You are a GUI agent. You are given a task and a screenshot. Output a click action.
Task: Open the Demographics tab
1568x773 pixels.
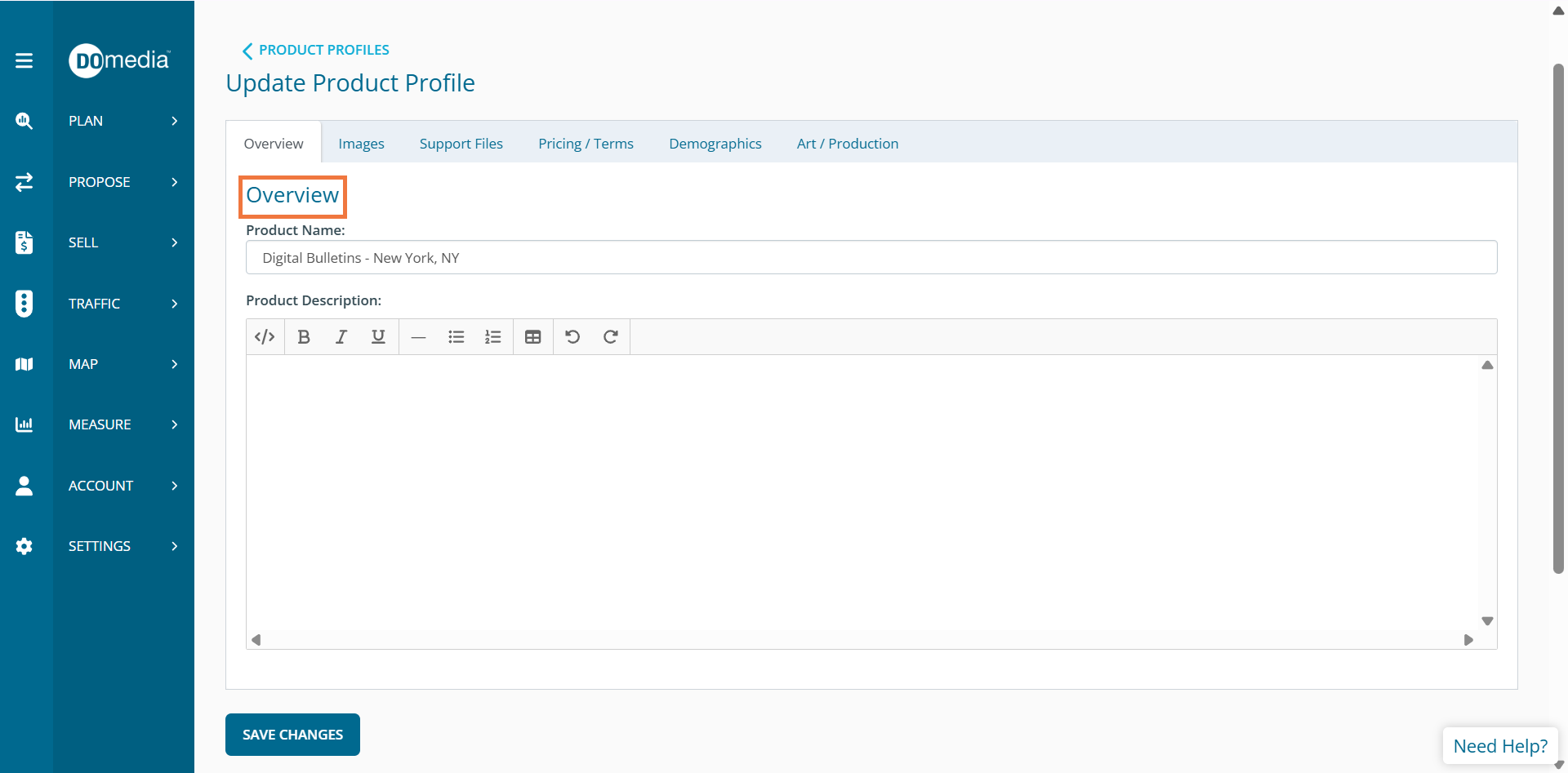715,144
